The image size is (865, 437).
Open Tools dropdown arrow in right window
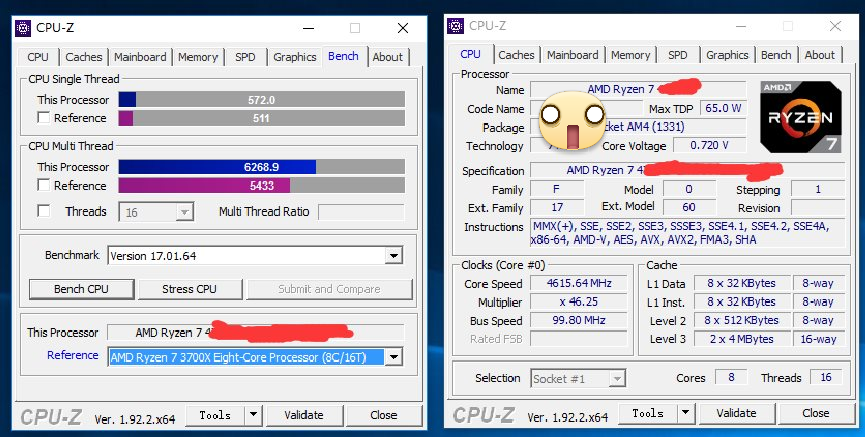tap(685, 413)
